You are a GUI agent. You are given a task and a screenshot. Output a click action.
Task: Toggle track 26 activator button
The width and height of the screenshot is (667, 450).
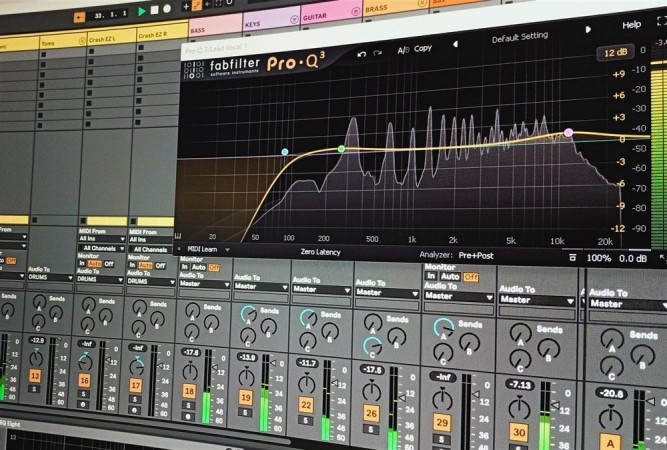click(x=371, y=413)
